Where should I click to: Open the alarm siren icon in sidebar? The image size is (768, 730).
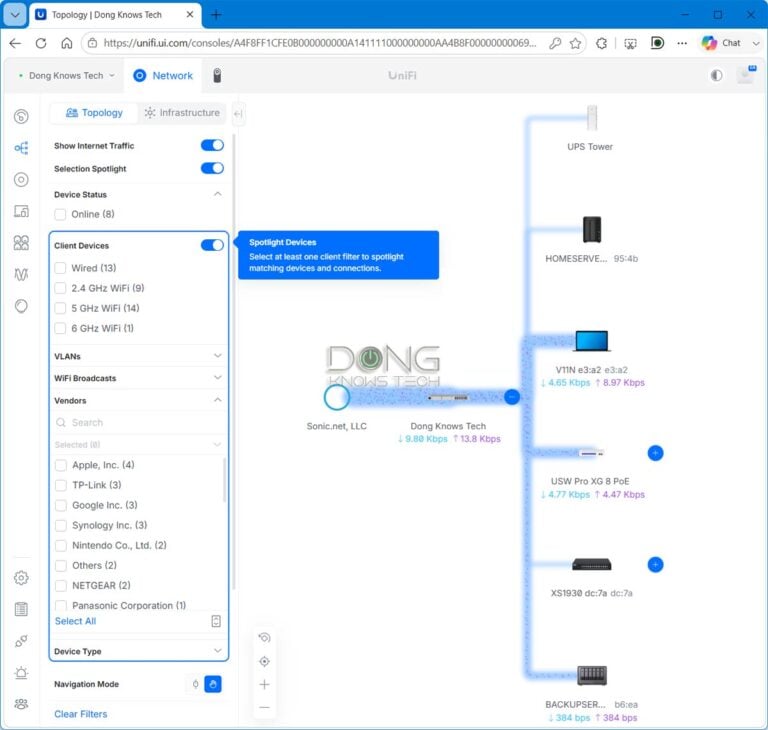(21, 673)
